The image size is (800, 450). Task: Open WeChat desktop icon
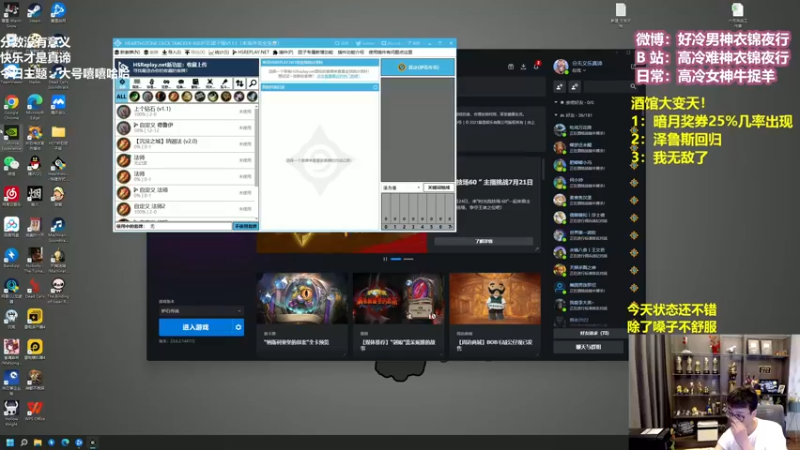(x=11, y=166)
